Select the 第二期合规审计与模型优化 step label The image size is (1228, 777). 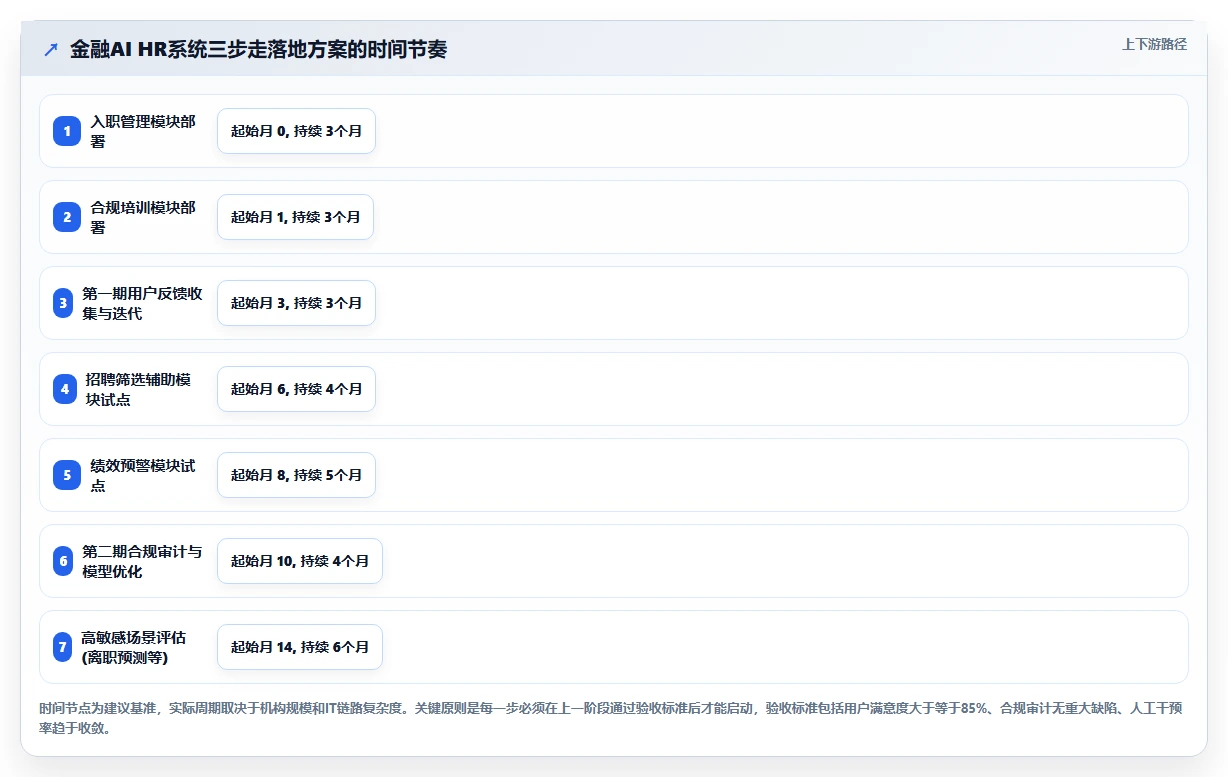[143, 561]
